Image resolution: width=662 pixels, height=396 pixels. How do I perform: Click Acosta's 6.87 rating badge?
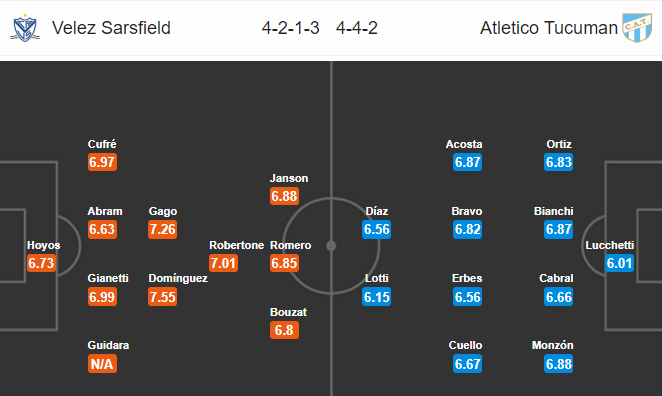pyautogui.click(x=467, y=162)
